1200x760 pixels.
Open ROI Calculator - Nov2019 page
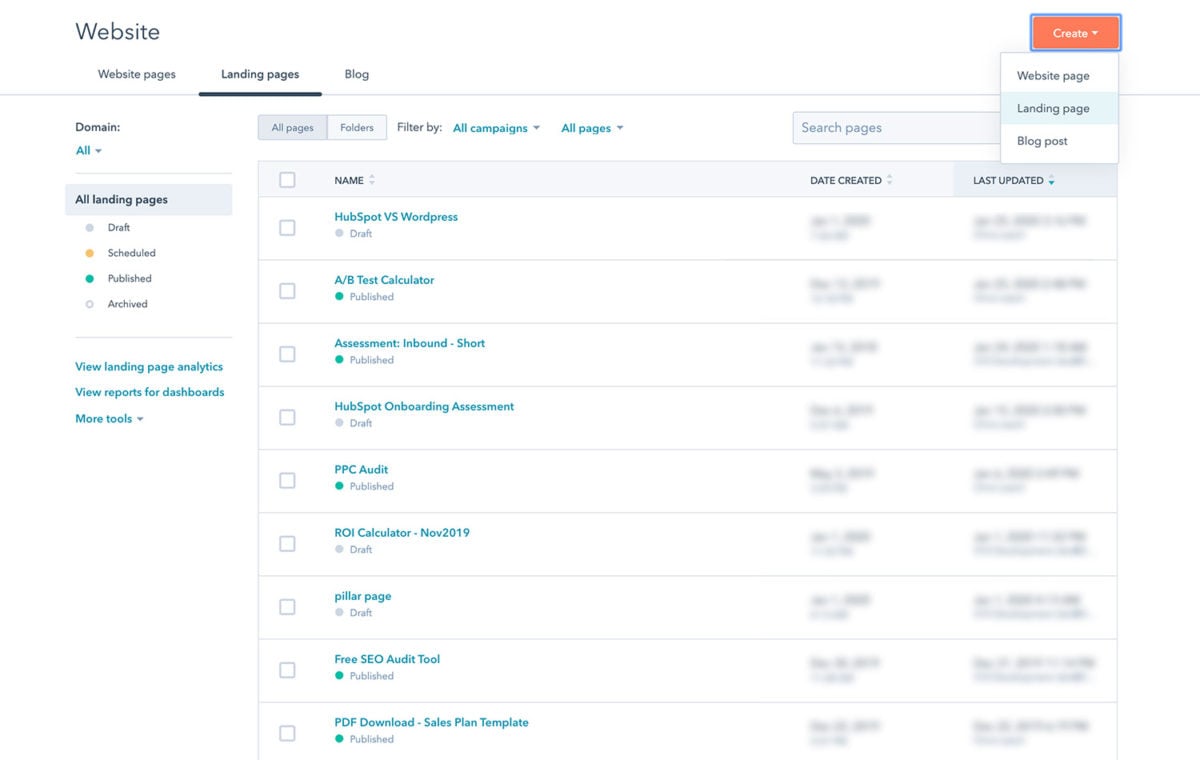[x=401, y=533]
